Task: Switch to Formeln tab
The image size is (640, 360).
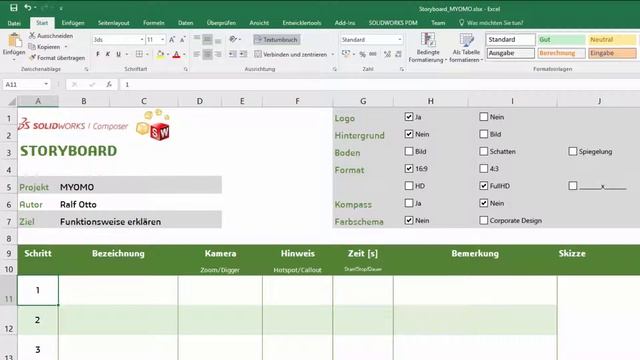Action: (154, 23)
